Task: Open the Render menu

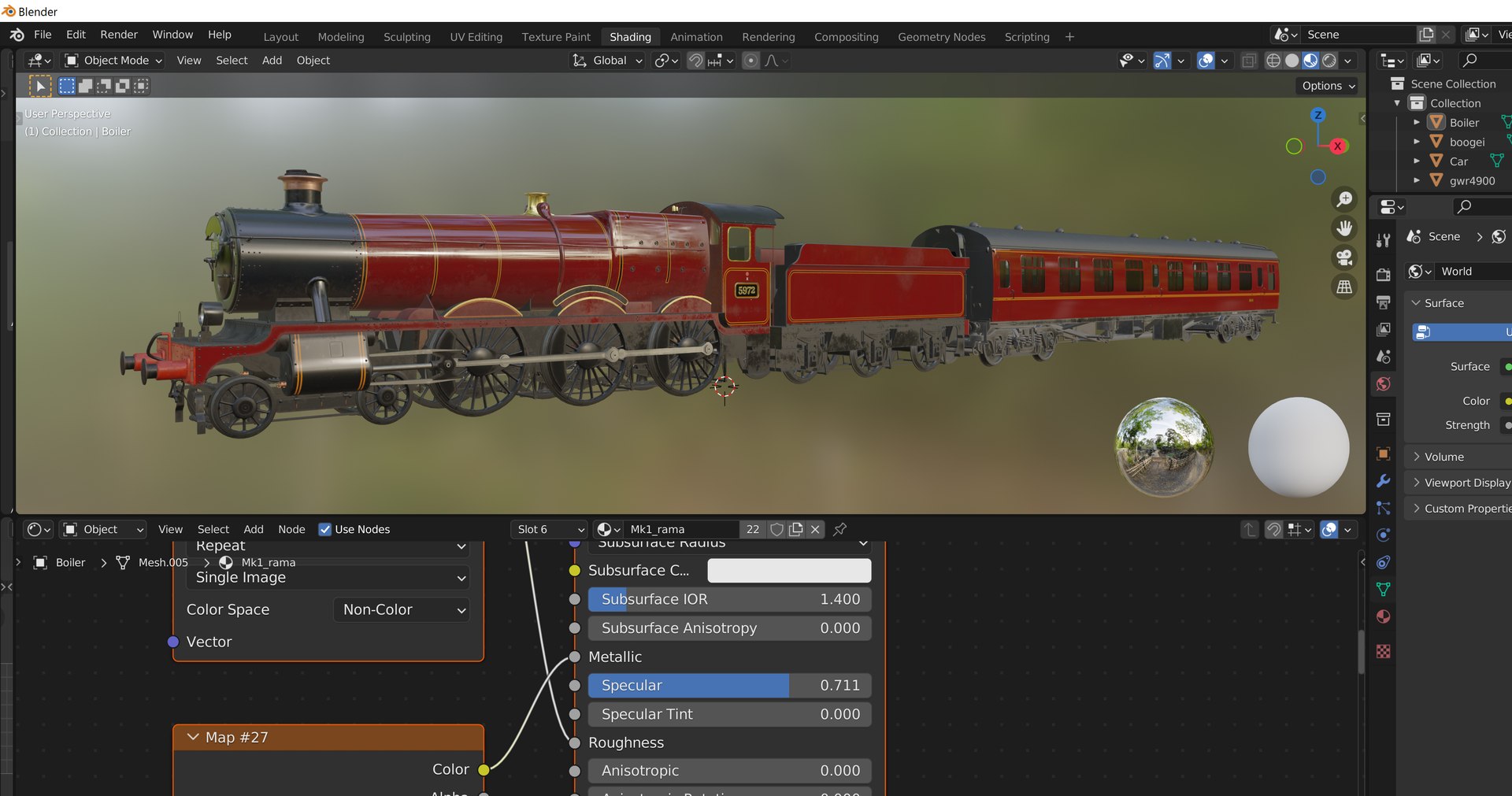Action: [x=119, y=35]
